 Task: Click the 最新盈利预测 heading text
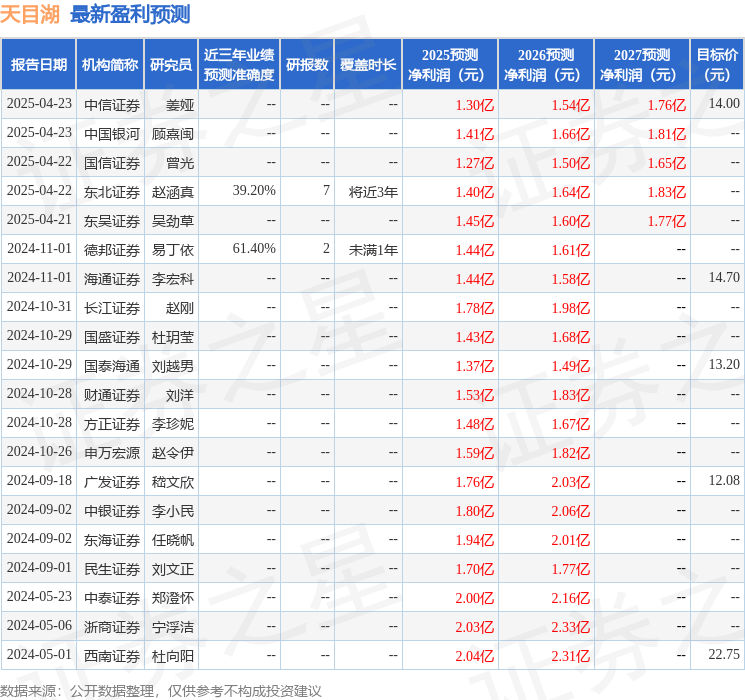[130, 15]
